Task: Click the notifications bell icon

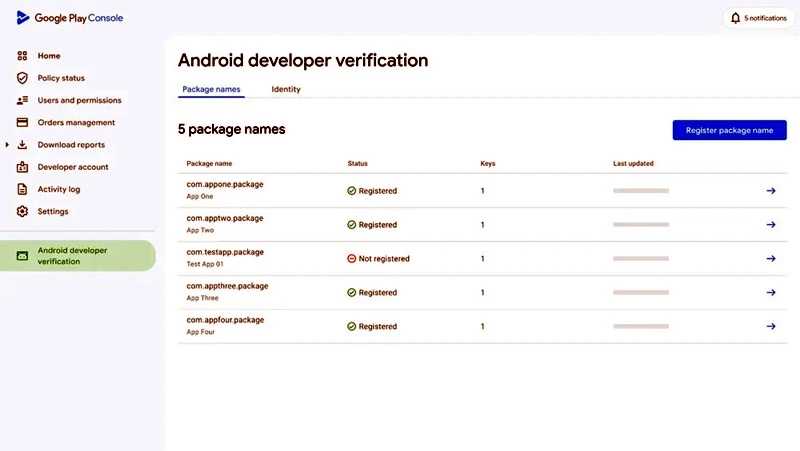Action: [735, 18]
